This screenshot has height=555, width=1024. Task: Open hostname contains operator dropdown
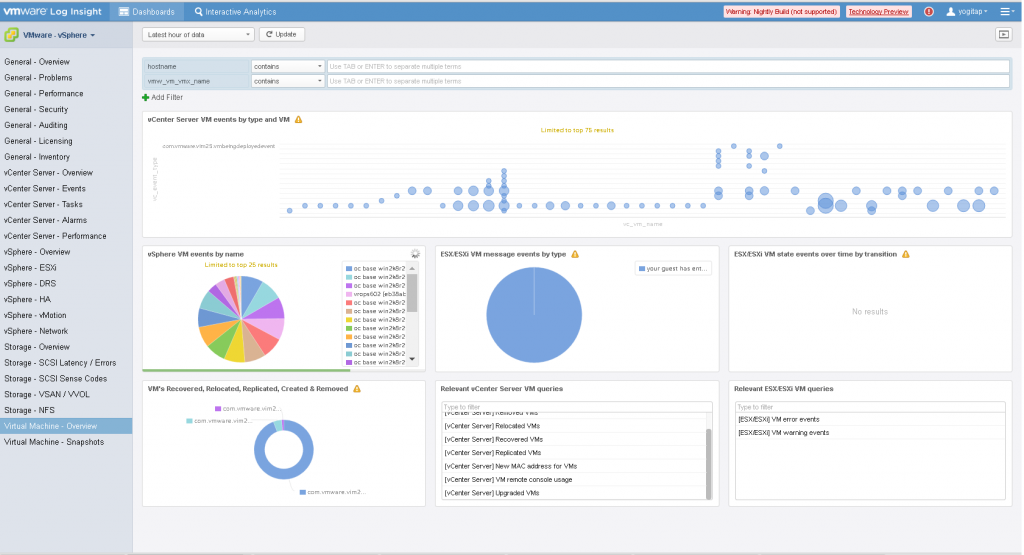click(287, 67)
